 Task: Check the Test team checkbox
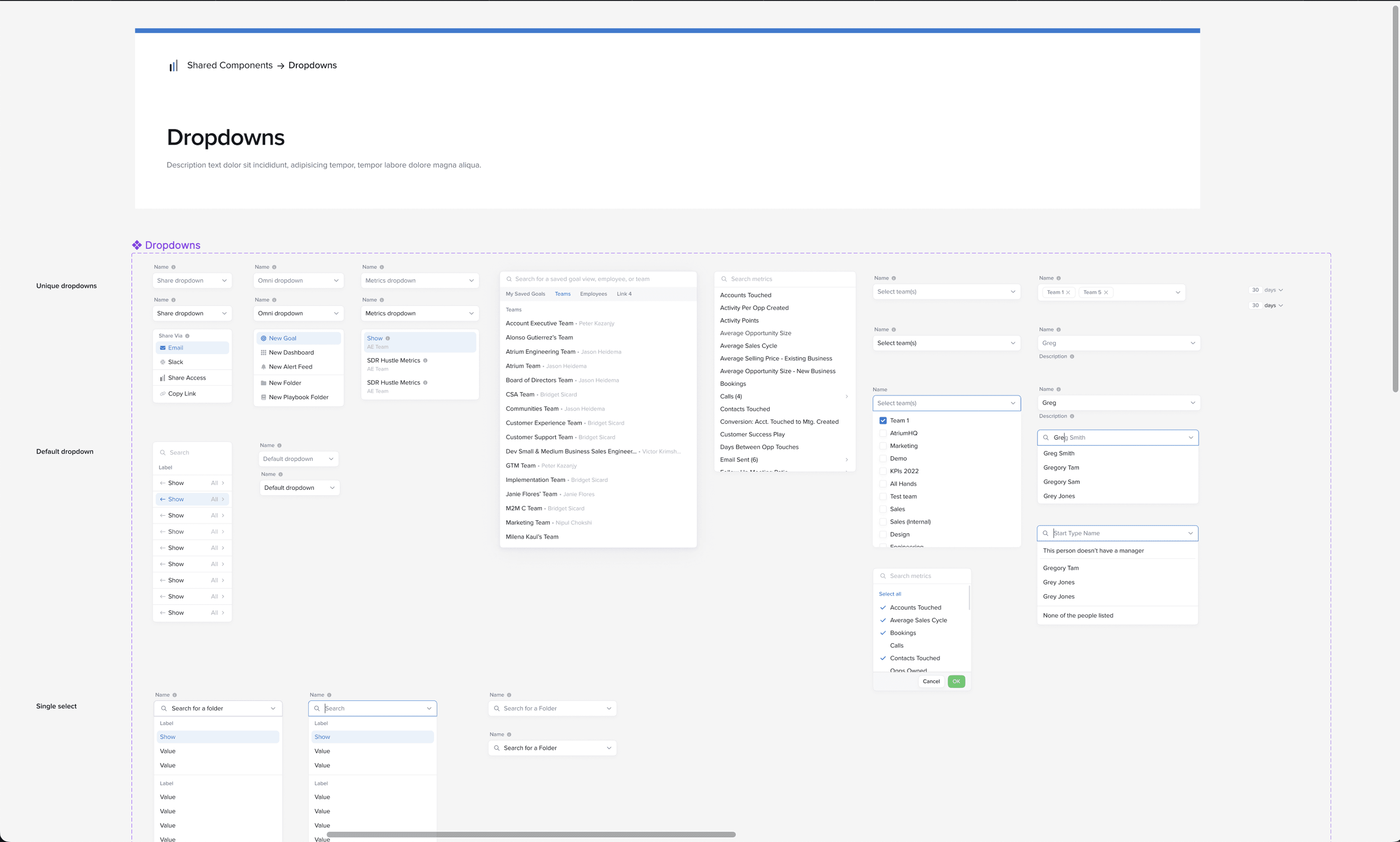tap(883, 496)
